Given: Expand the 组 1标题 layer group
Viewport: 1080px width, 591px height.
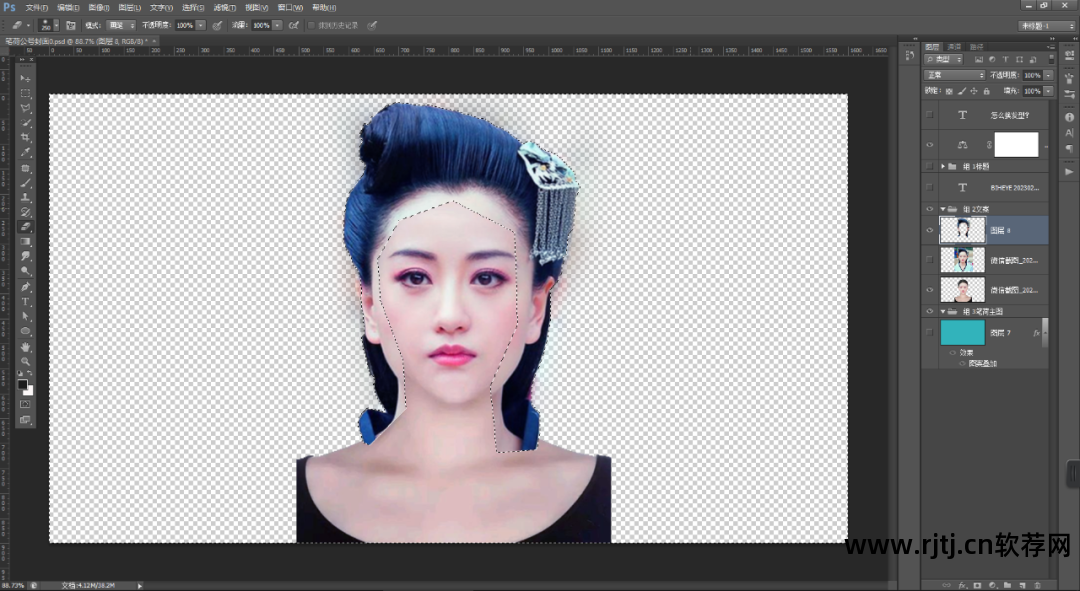Looking at the screenshot, I should pyautogui.click(x=943, y=166).
